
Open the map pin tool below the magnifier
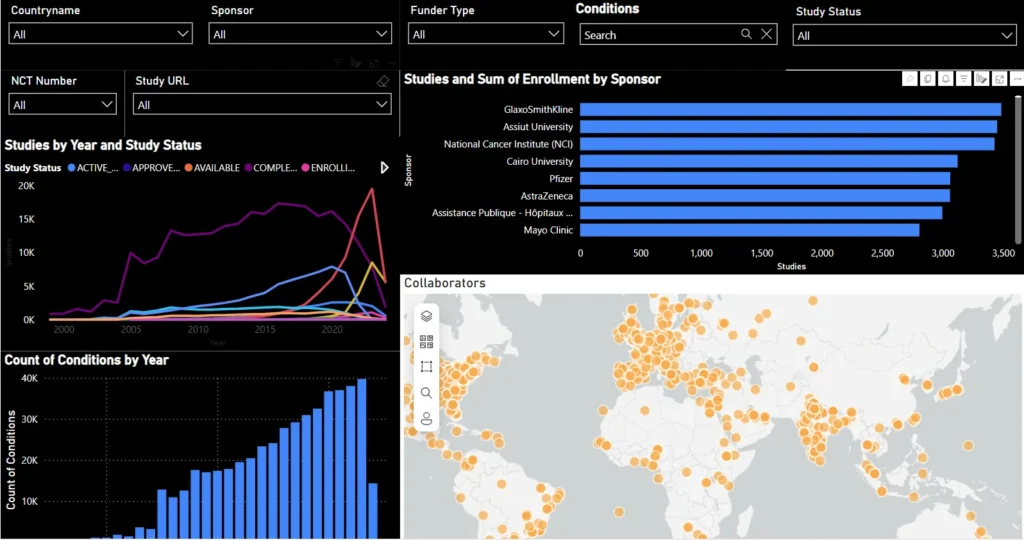point(426,419)
